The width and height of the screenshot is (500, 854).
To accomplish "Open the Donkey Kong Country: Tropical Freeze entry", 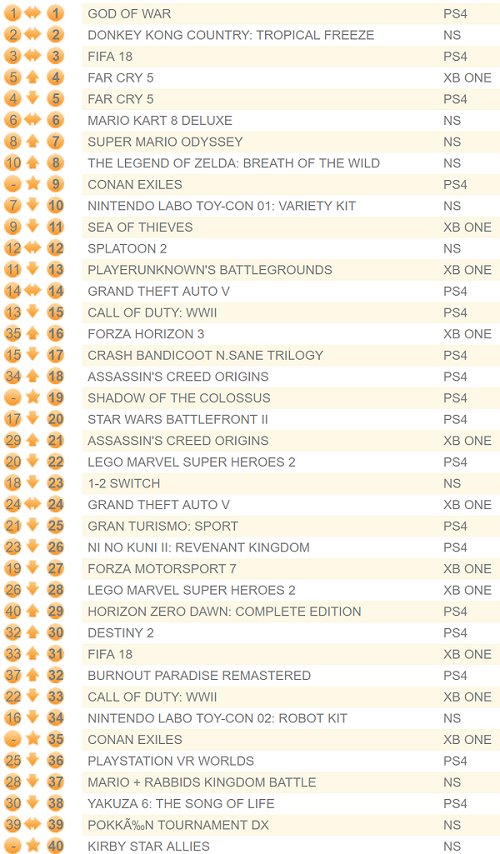I will coord(230,35).
